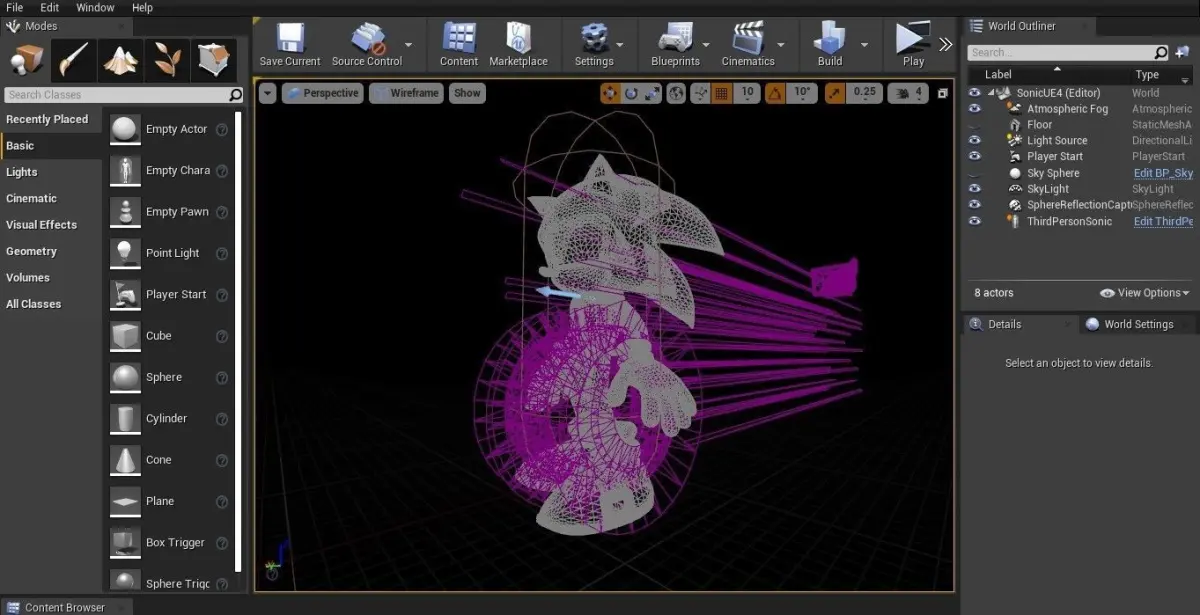Click the add folder icon in World Outliner
This screenshot has height=615, width=1200.
(x=1182, y=52)
